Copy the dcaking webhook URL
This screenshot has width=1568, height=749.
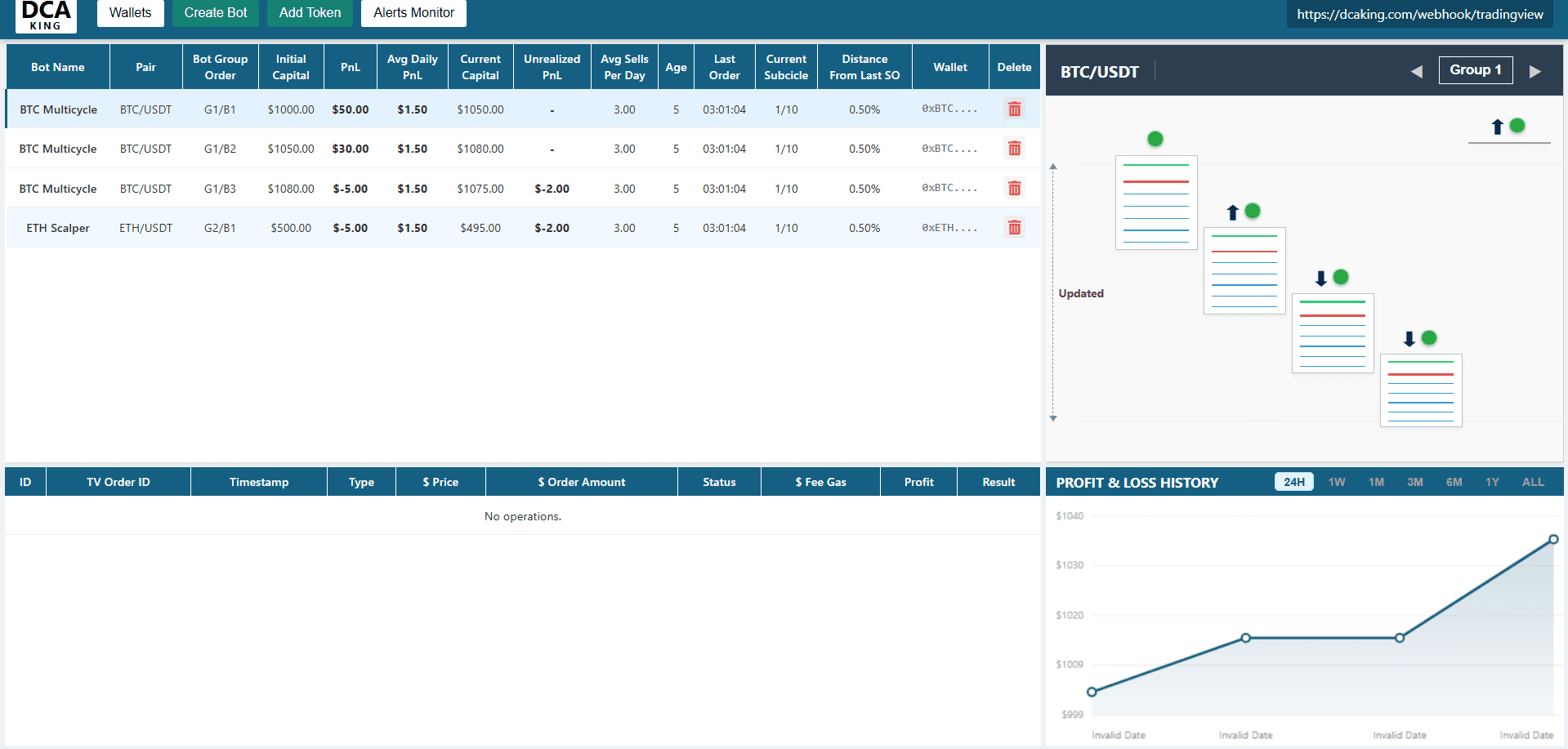pos(1420,14)
